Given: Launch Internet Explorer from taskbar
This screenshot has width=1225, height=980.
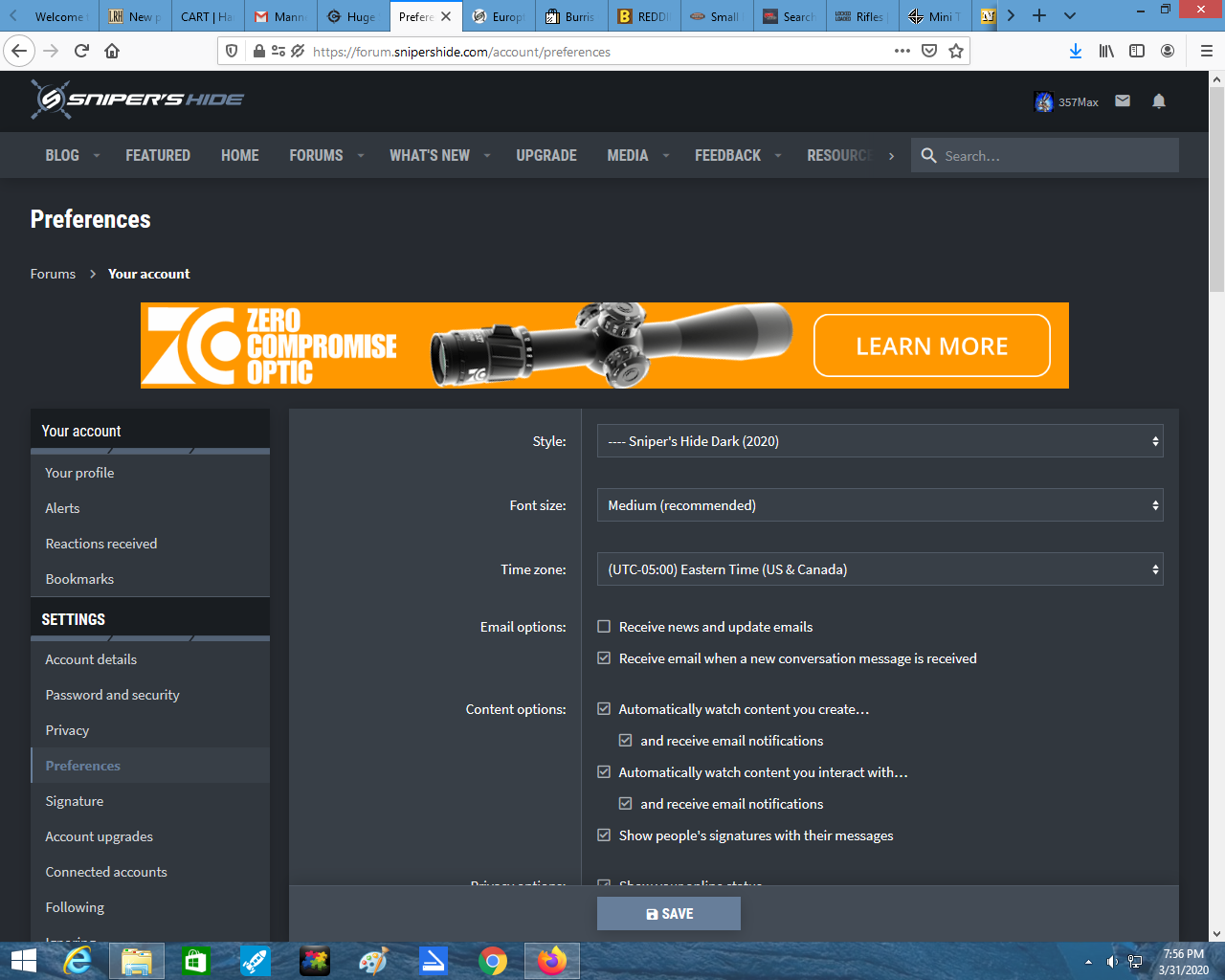Looking at the screenshot, I should pos(78,961).
